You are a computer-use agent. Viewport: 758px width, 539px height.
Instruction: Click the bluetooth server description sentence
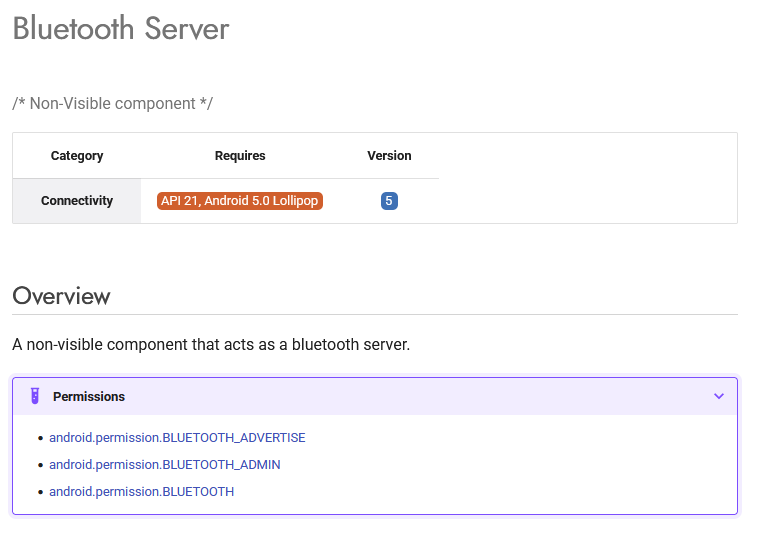(x=211, y=345)
